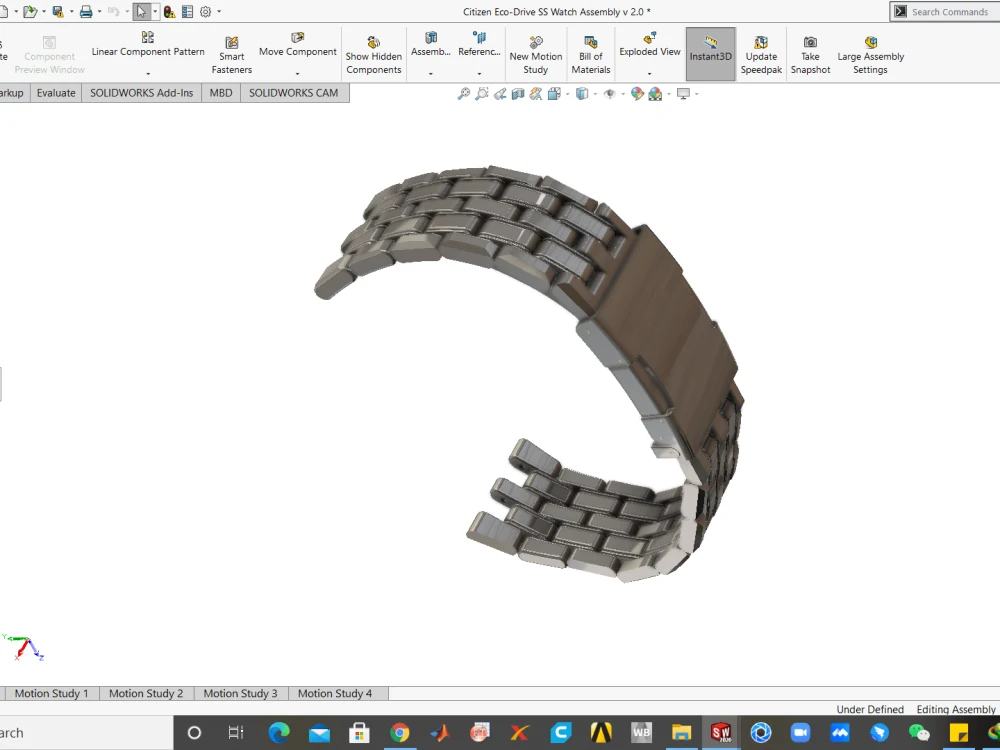This screenshot has width=1000, height=750.
Task: Toggle Hide/Show Items eye icon
Action: coord(610,94)
